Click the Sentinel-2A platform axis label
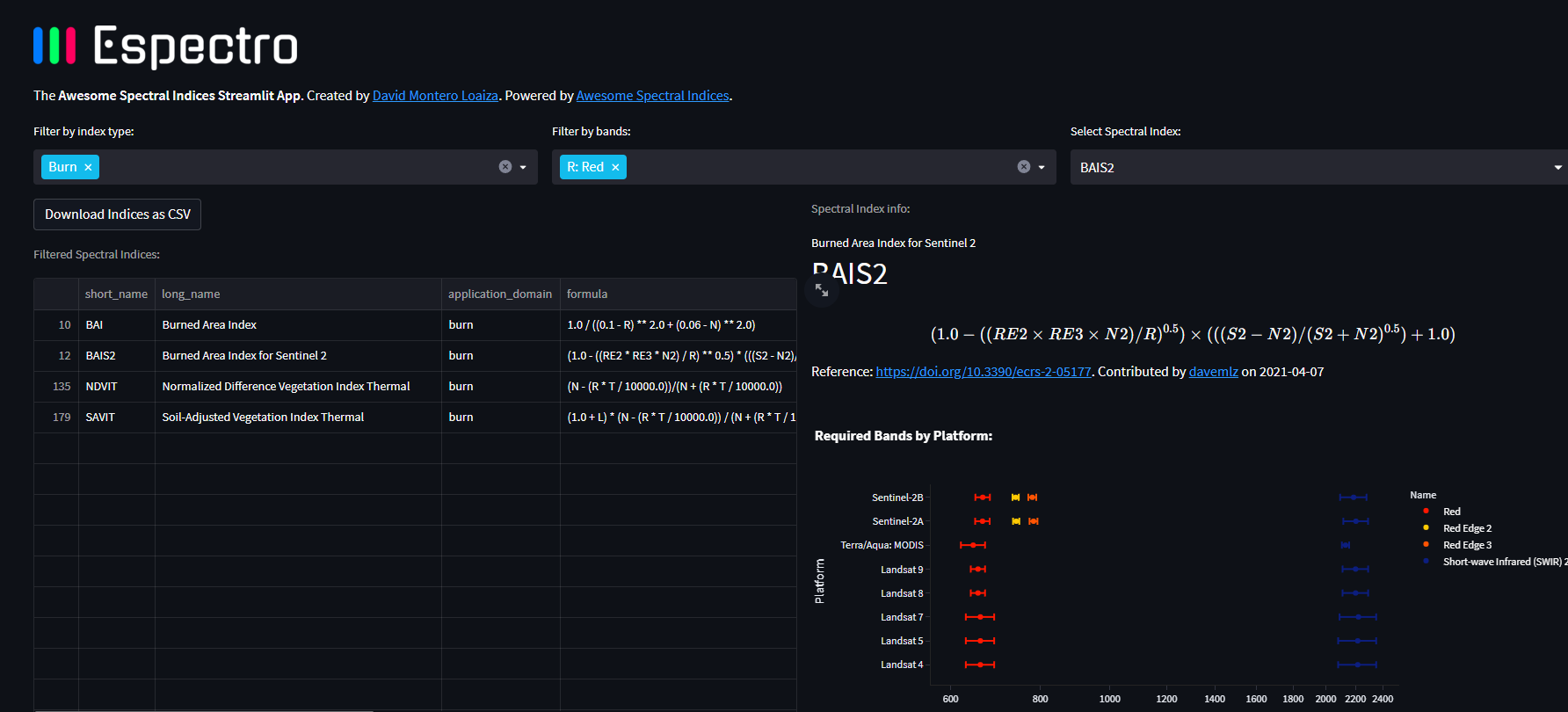 pos(897,521)
